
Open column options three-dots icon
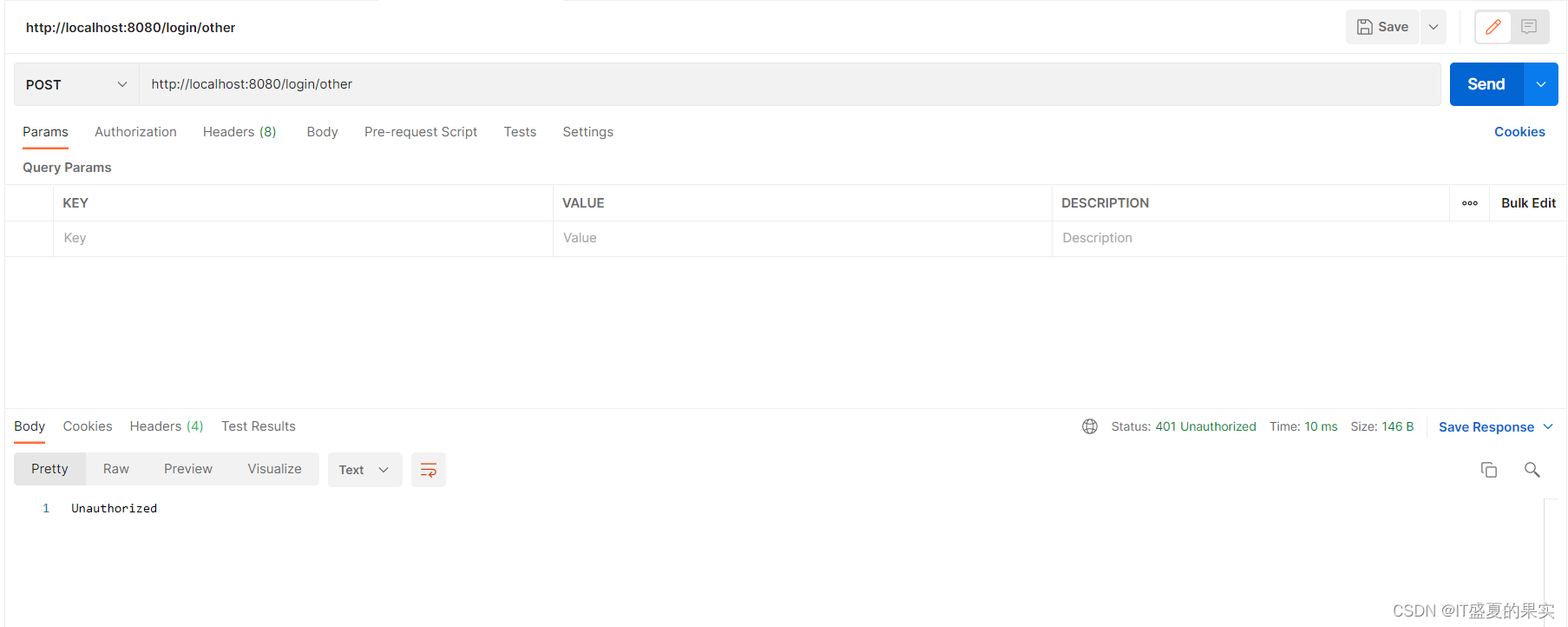click(1469, 203)
